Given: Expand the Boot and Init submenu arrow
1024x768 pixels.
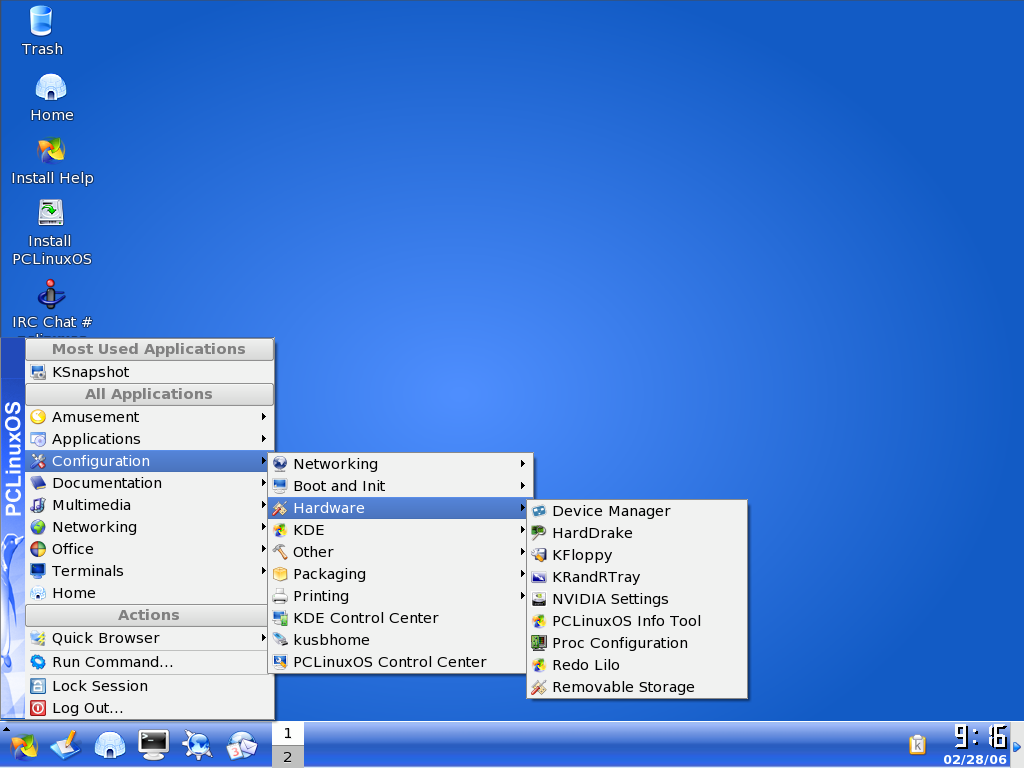Looking at the screenshot, I should tap(523, 486).
